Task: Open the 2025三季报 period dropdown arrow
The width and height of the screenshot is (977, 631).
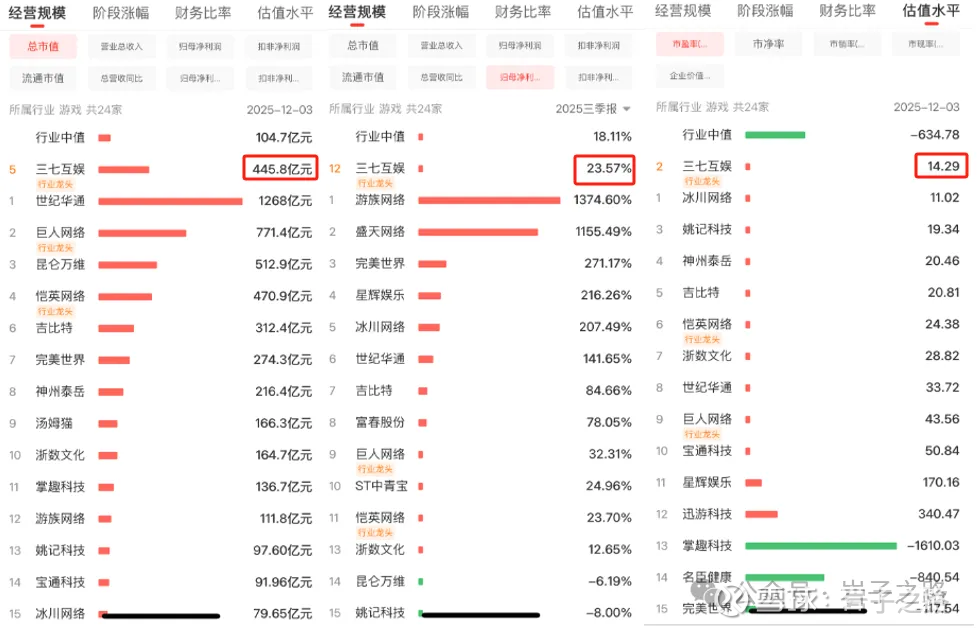Action: point(627,109)
